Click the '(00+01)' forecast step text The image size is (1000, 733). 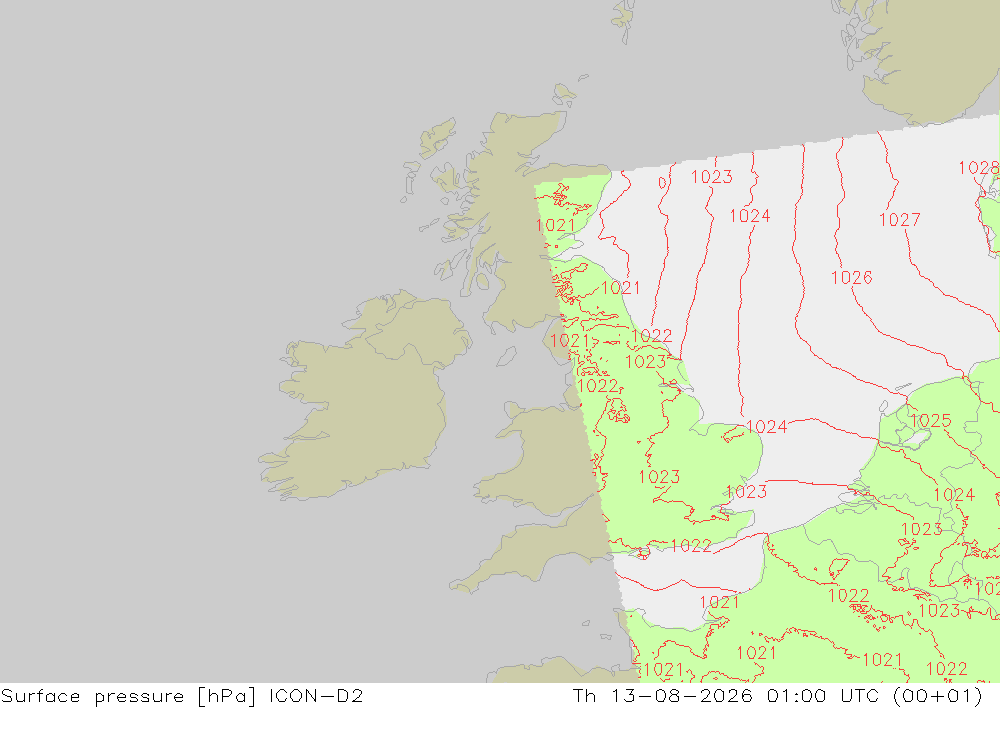[938, 696]
